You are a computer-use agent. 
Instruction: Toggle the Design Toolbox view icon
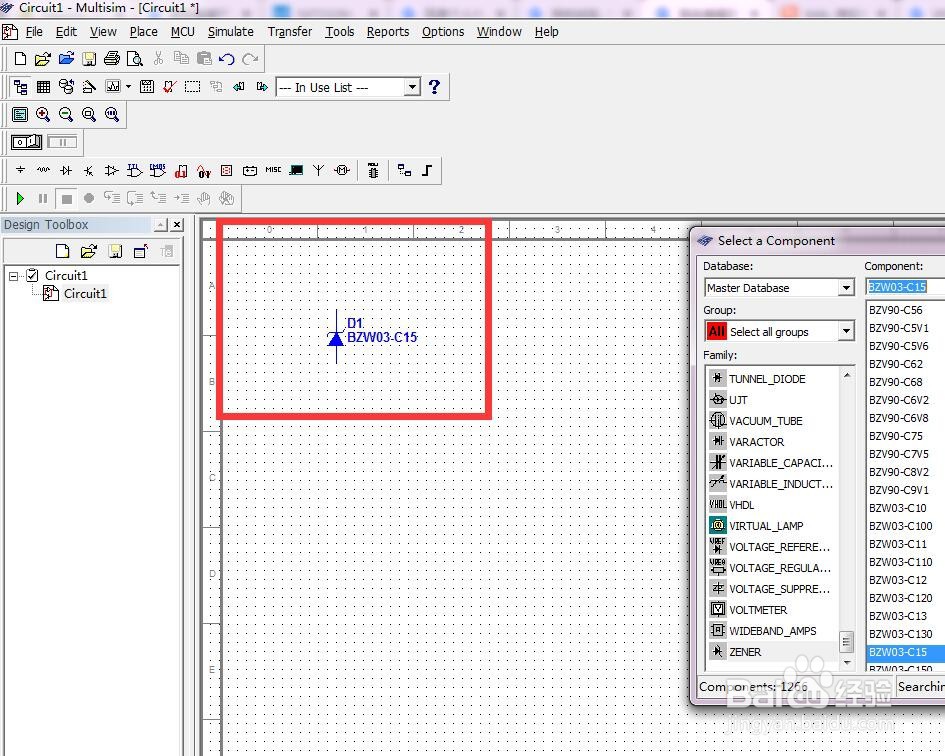[x=20, y=87]
